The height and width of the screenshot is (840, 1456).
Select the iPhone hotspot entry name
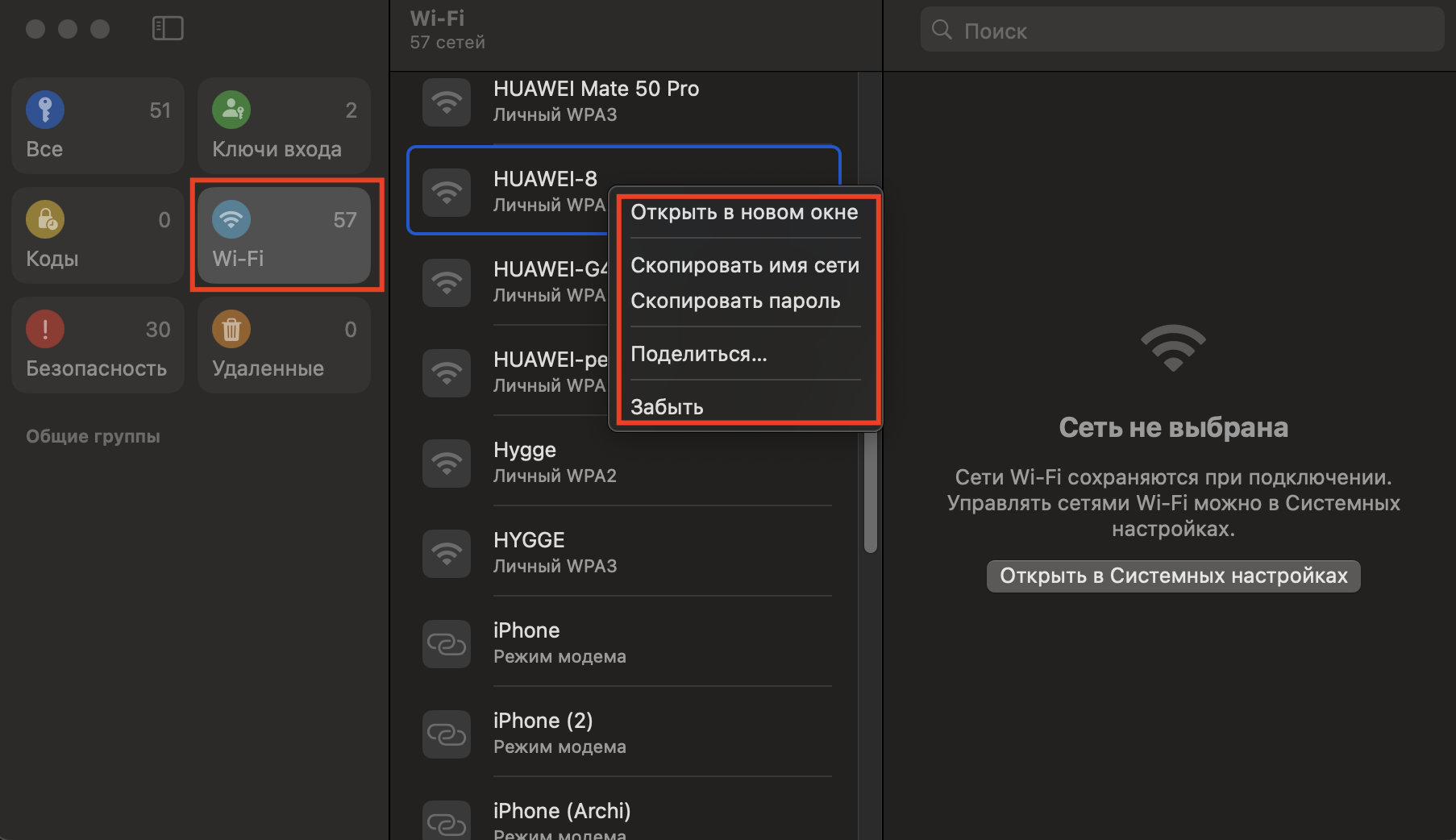(x=526, y=630)
